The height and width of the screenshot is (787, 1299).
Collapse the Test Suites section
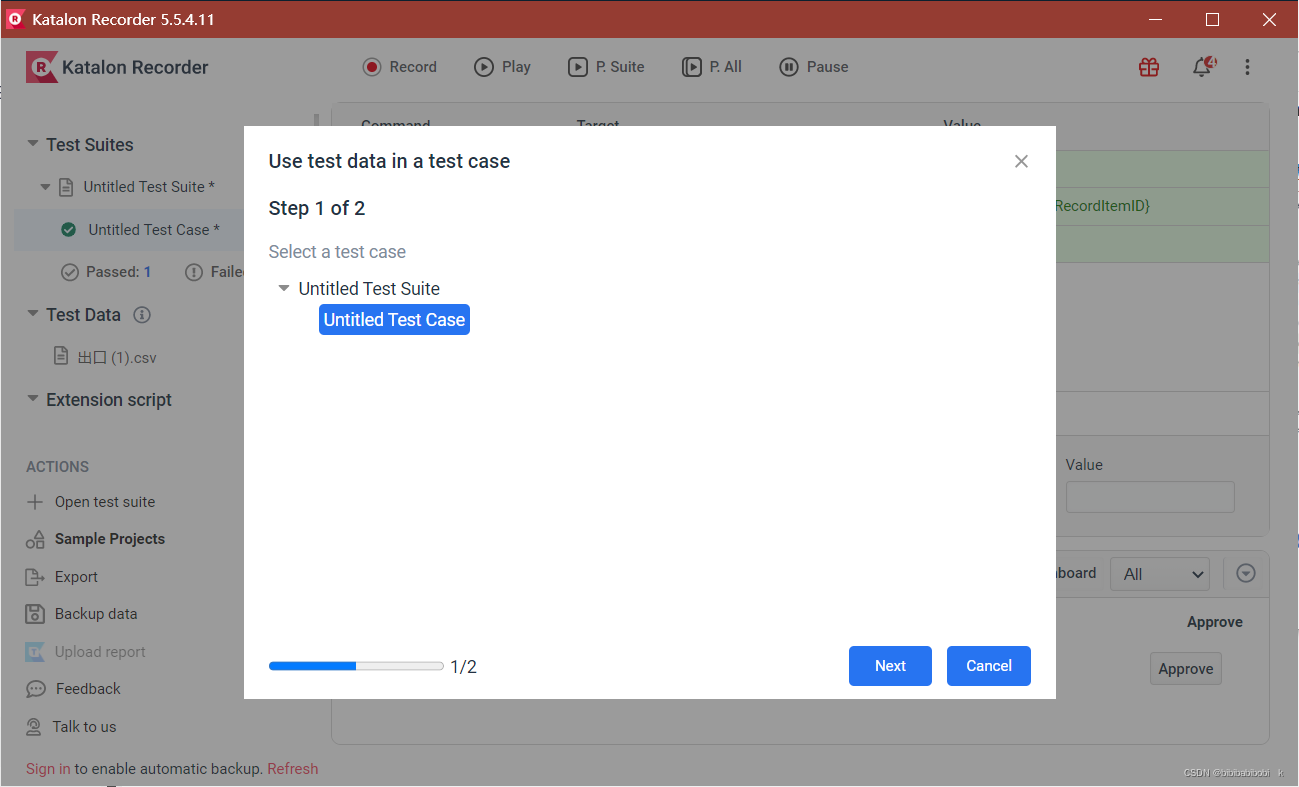click(33, 144)
